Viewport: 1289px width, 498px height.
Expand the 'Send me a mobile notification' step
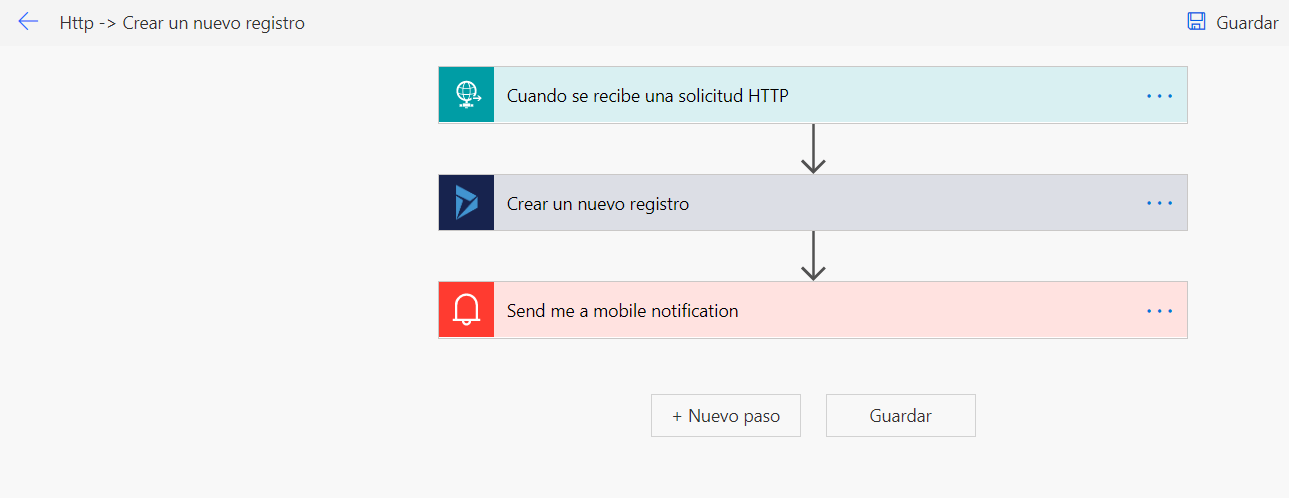622,311
